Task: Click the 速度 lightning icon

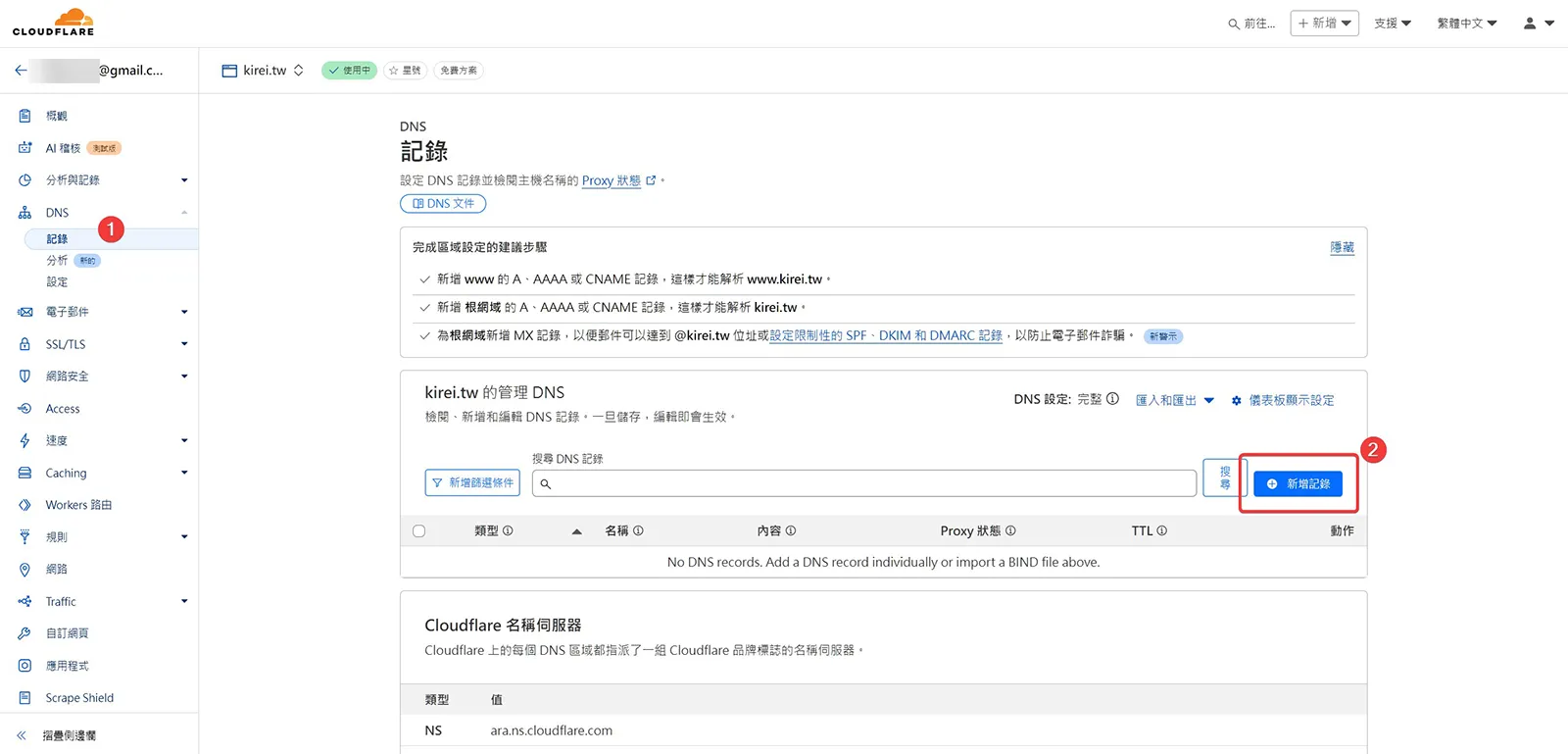Action: point(25,441)
